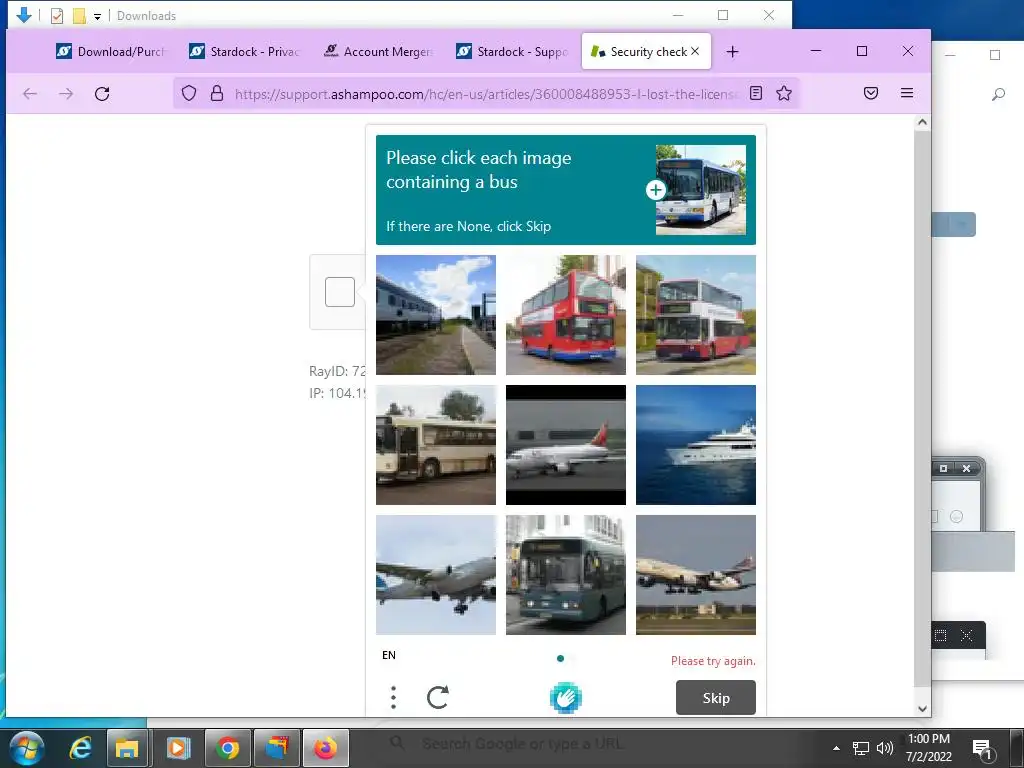Bookmark this page with star

(784, 93)
